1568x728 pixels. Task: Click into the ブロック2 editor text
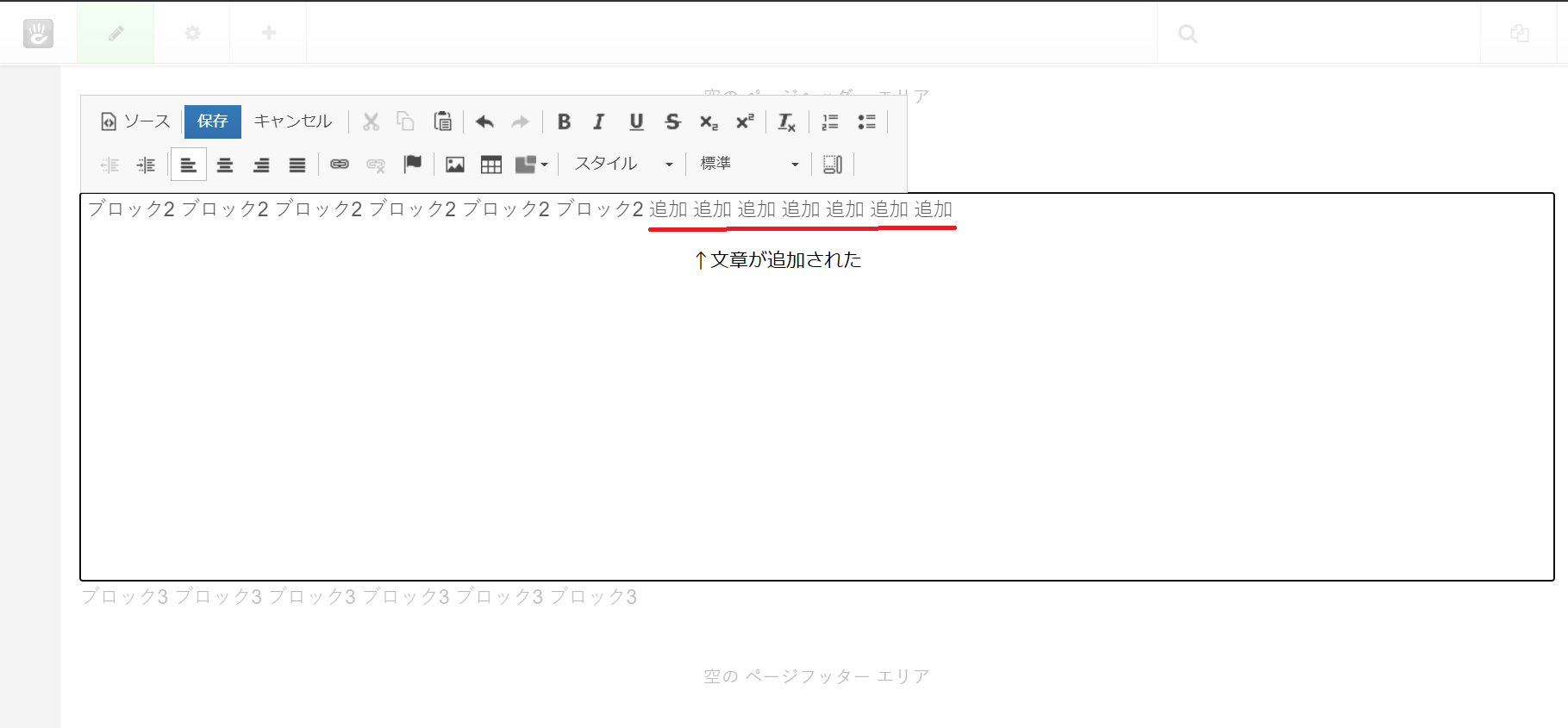(x=365, y=209)
